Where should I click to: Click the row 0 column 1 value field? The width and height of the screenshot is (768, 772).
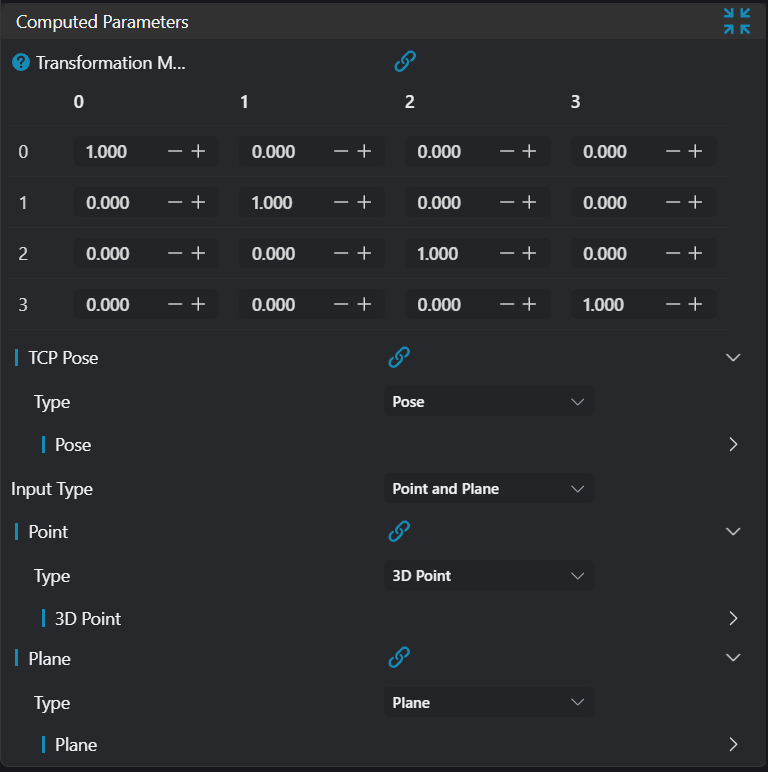click(x=275, y=152)
